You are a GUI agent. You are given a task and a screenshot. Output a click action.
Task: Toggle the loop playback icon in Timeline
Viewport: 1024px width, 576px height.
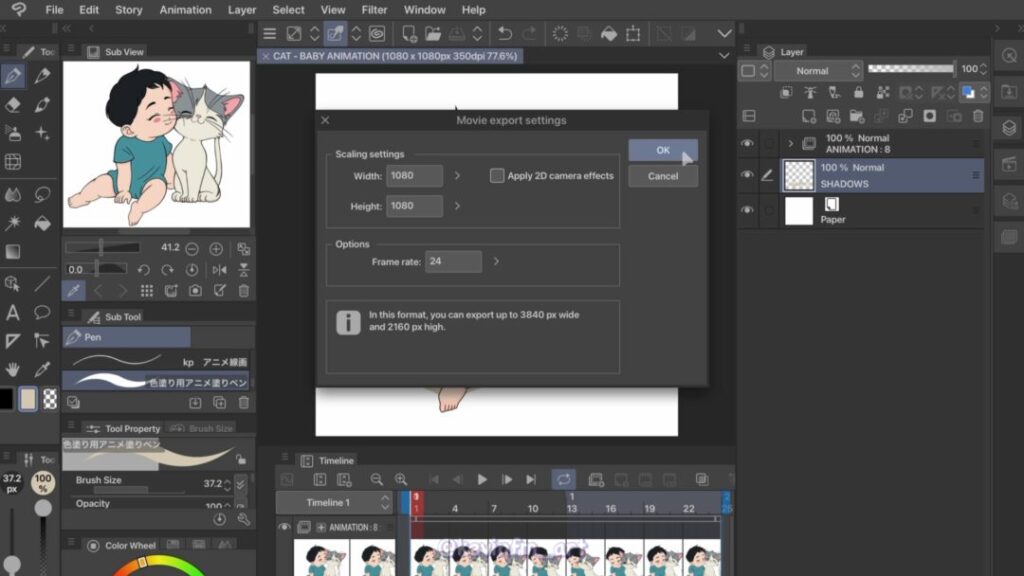click(x=563, y=480)
